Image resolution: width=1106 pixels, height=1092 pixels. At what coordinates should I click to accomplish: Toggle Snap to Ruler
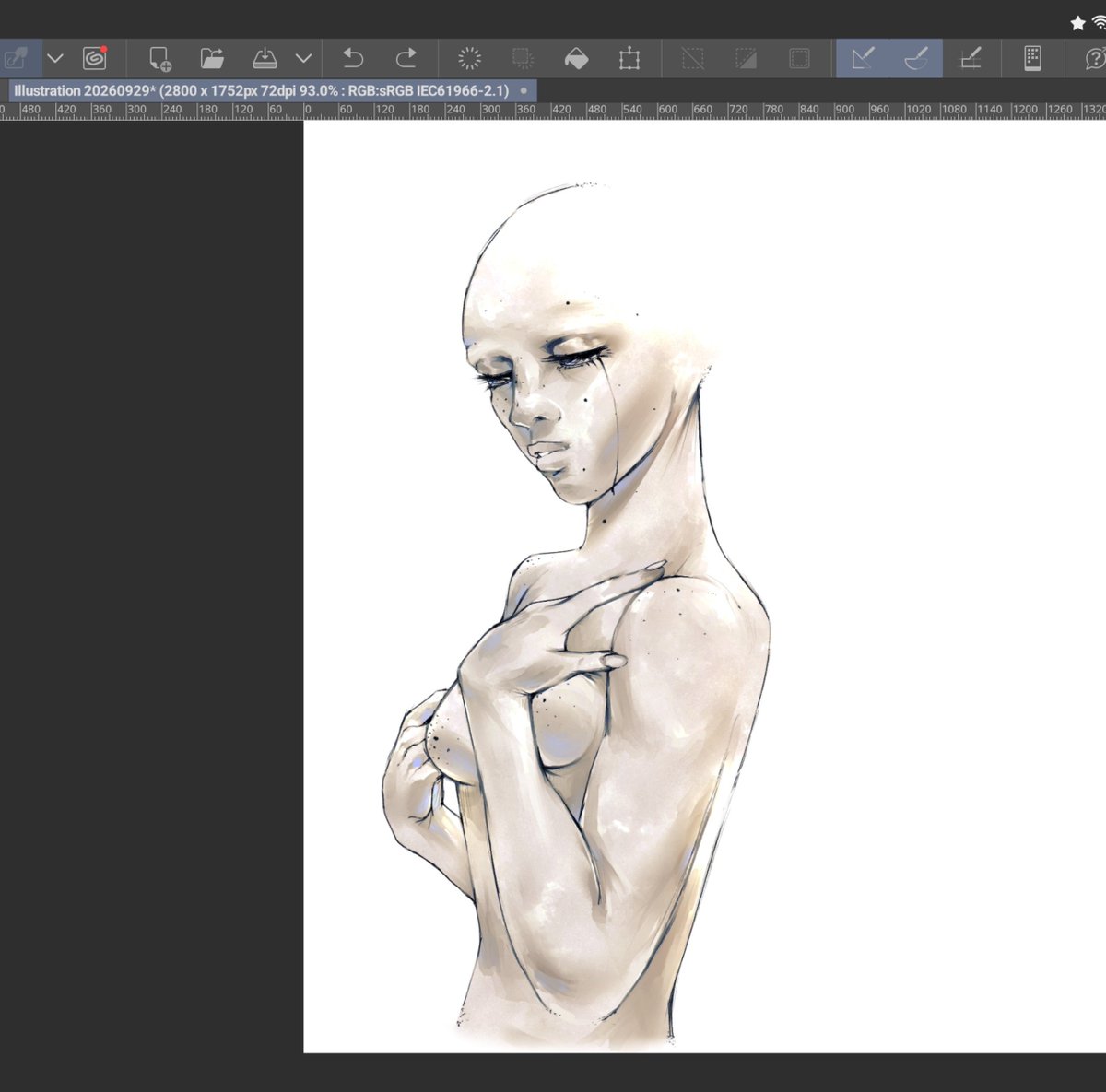point(863,58)
